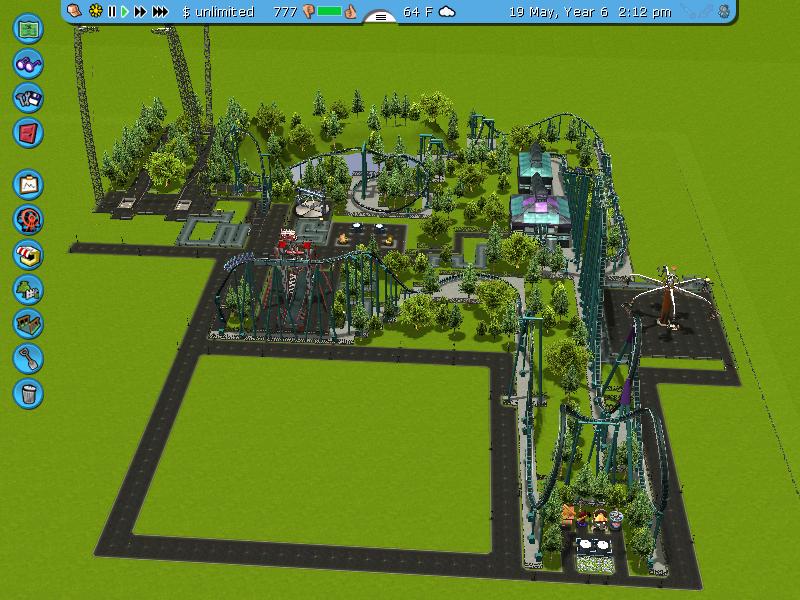
Task: Open park management clipboard icon
Action: coord(28,184)
